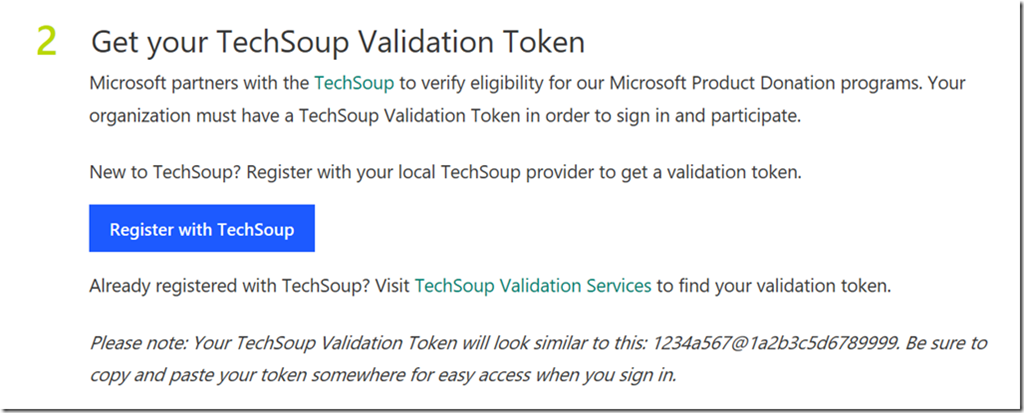Viewport: 1024px width, 413px height.
Task: Click the Register with TechSoup button
Action: tap(202, 229)
